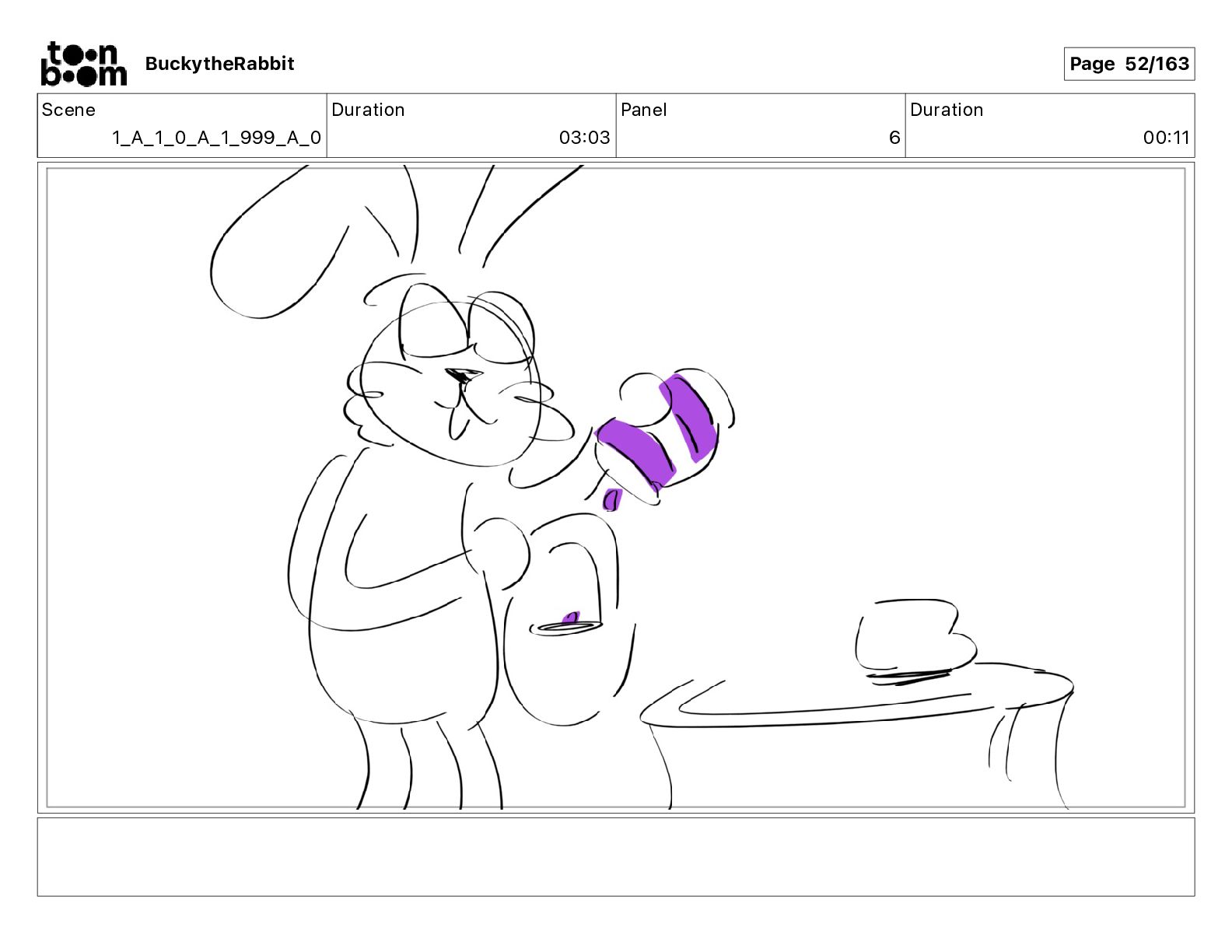Select the BuckytheRabbit project title
Image resolution: width=1232 pixels, height=952 pixels.
[219, 64]
